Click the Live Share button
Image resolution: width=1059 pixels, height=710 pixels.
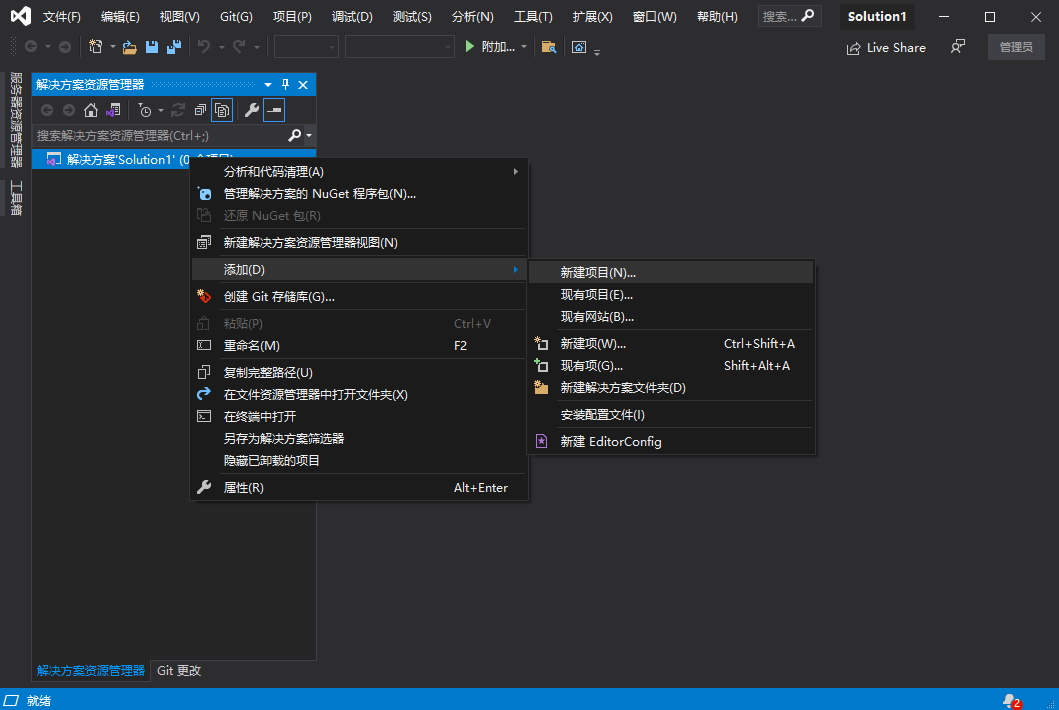[x=886, y=47]
